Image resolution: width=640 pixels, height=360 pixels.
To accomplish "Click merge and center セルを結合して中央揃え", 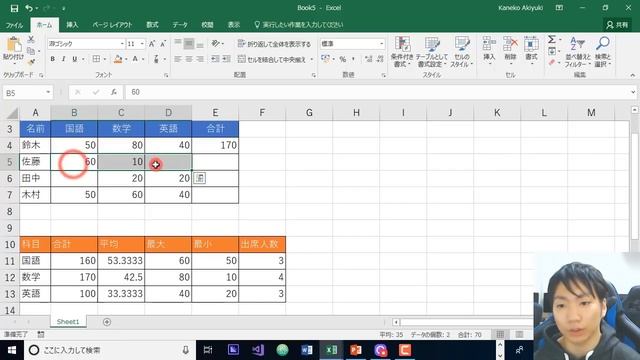I will pos(272,59).
